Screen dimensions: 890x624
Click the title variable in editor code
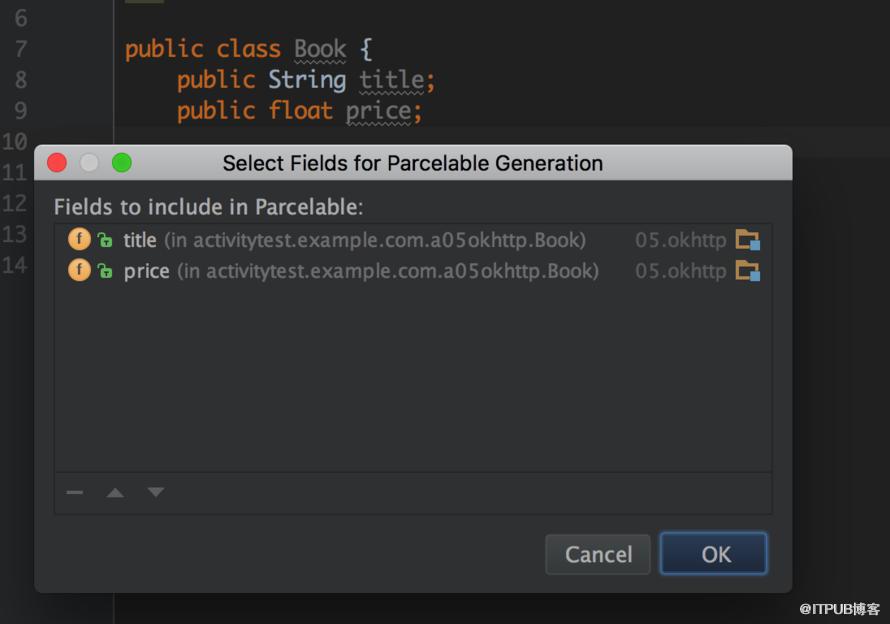tap(392, 79)
